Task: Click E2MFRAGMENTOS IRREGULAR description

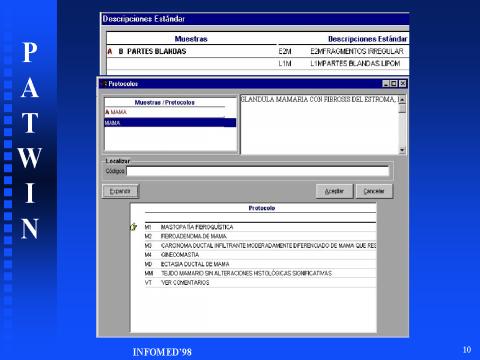Action: [x=357, y=51]
